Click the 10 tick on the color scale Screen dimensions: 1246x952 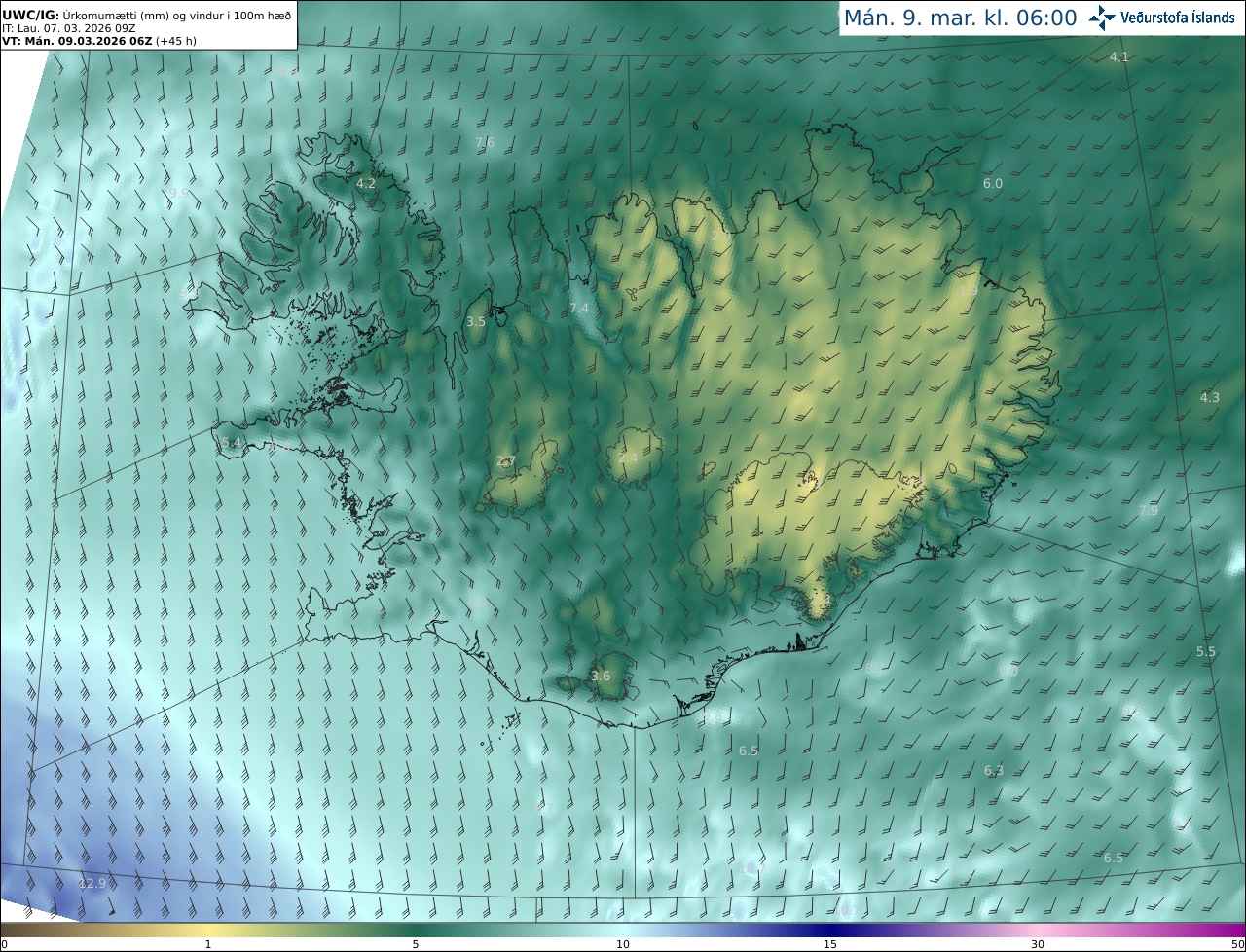(623, 944)
